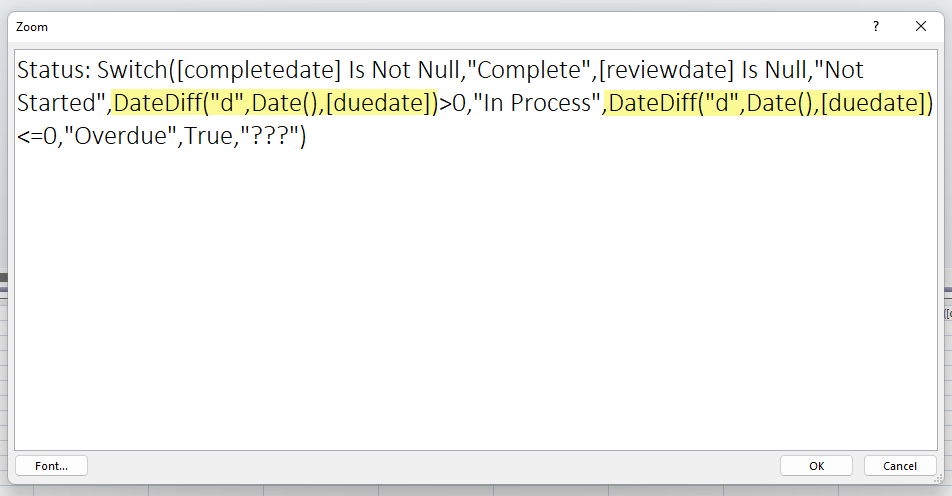Click the "In Process" string literal
Image resolution: width=952 pixels, height=496 pixels.
coord(541,103)
